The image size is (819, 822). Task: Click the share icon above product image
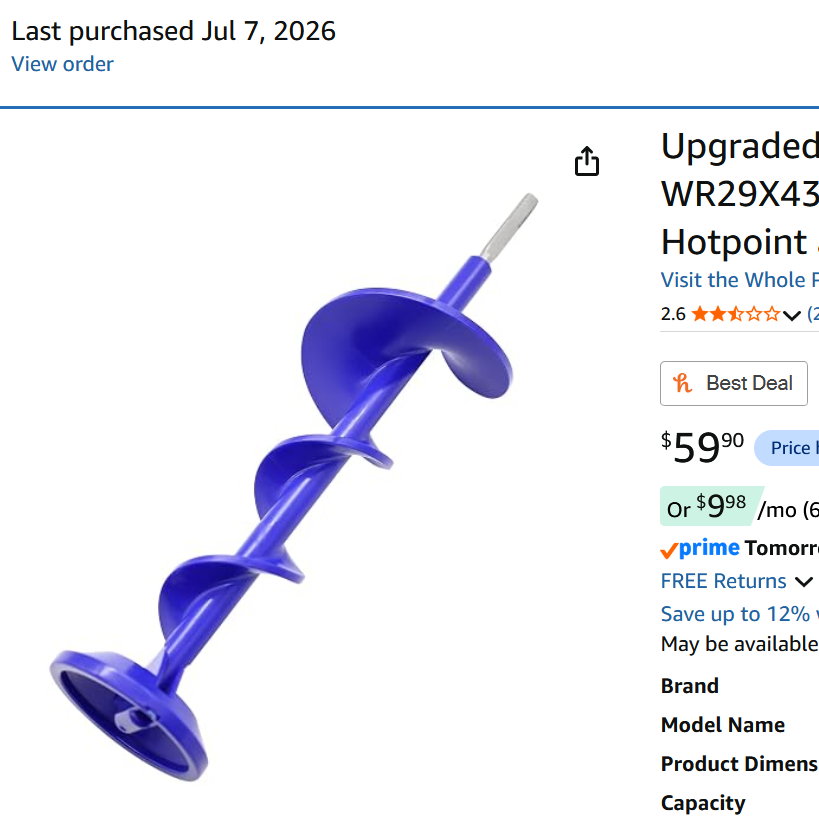587,161
